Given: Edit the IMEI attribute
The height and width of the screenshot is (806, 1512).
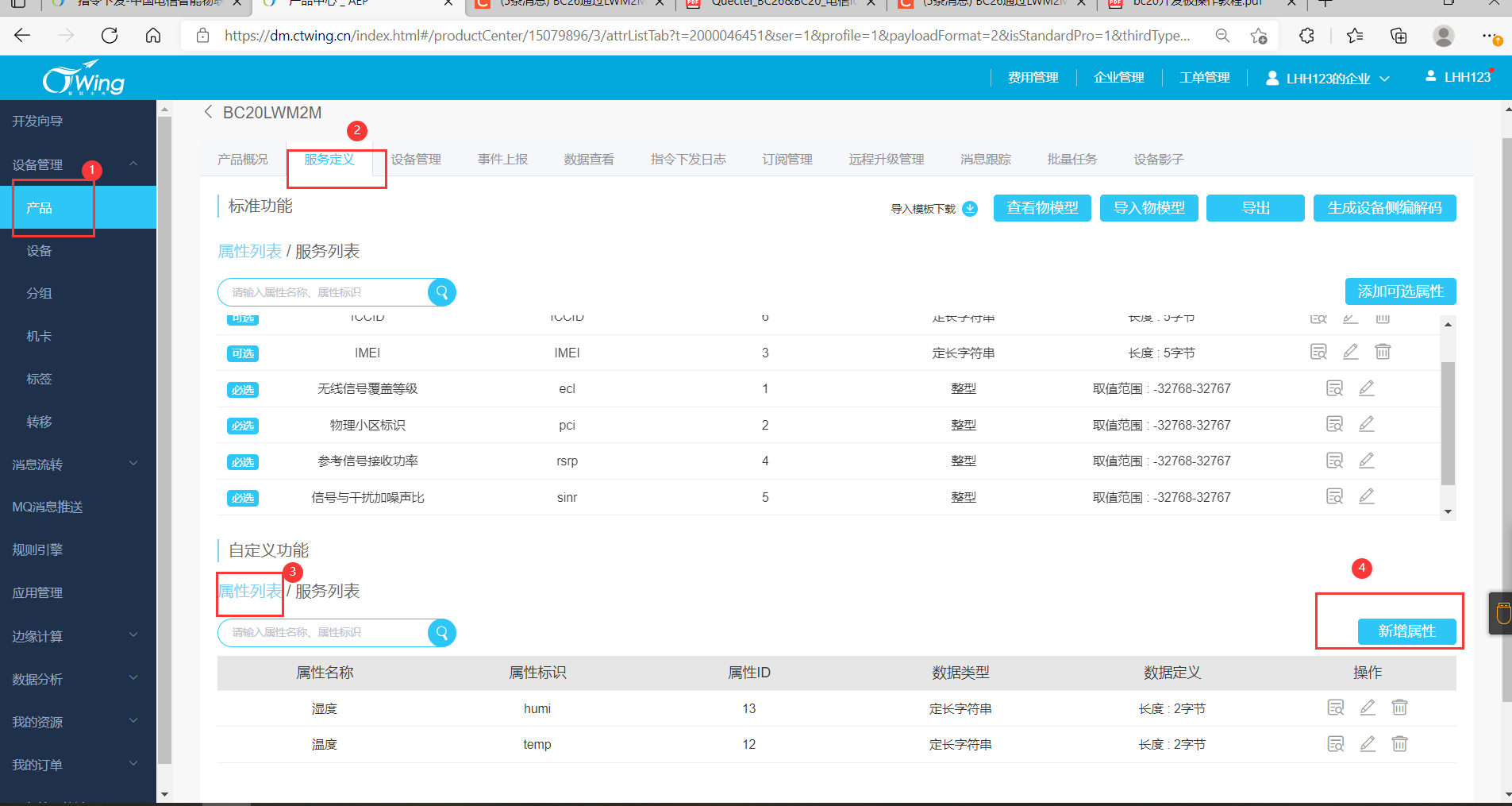Looking at the screenshot, I should point(1350,352).
